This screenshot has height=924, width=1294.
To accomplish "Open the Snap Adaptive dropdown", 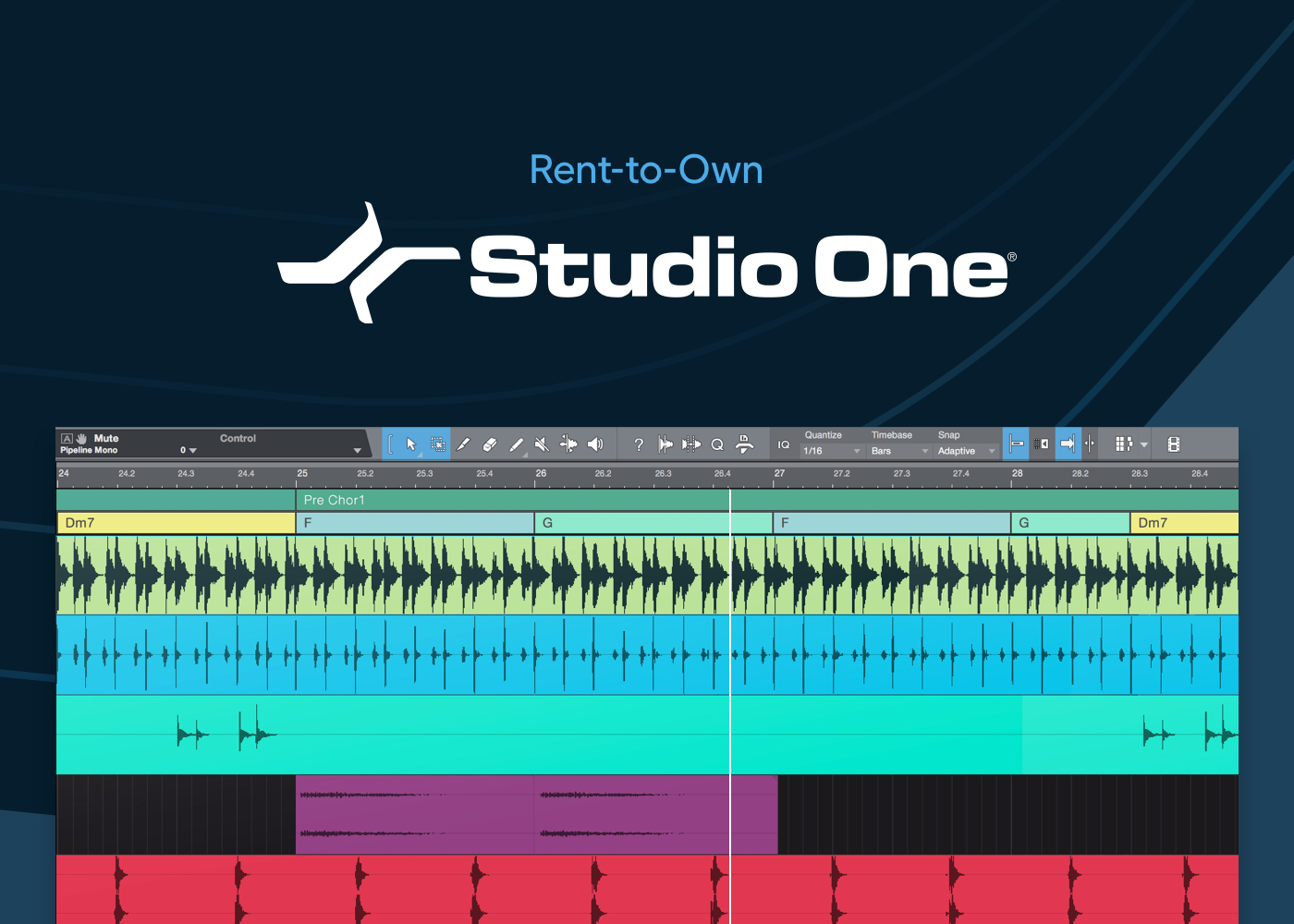I will (x=966, y=451).
